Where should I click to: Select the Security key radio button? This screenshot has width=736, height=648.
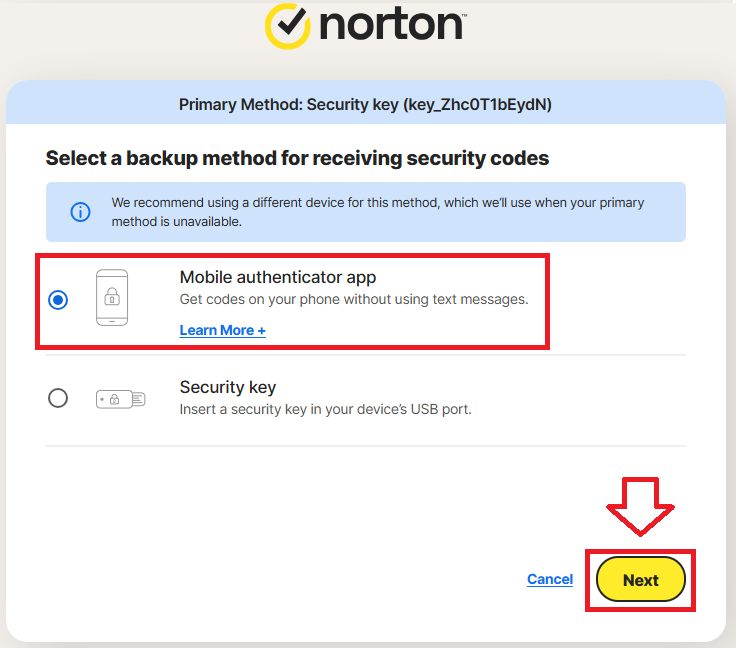click(x=58, y=398)
